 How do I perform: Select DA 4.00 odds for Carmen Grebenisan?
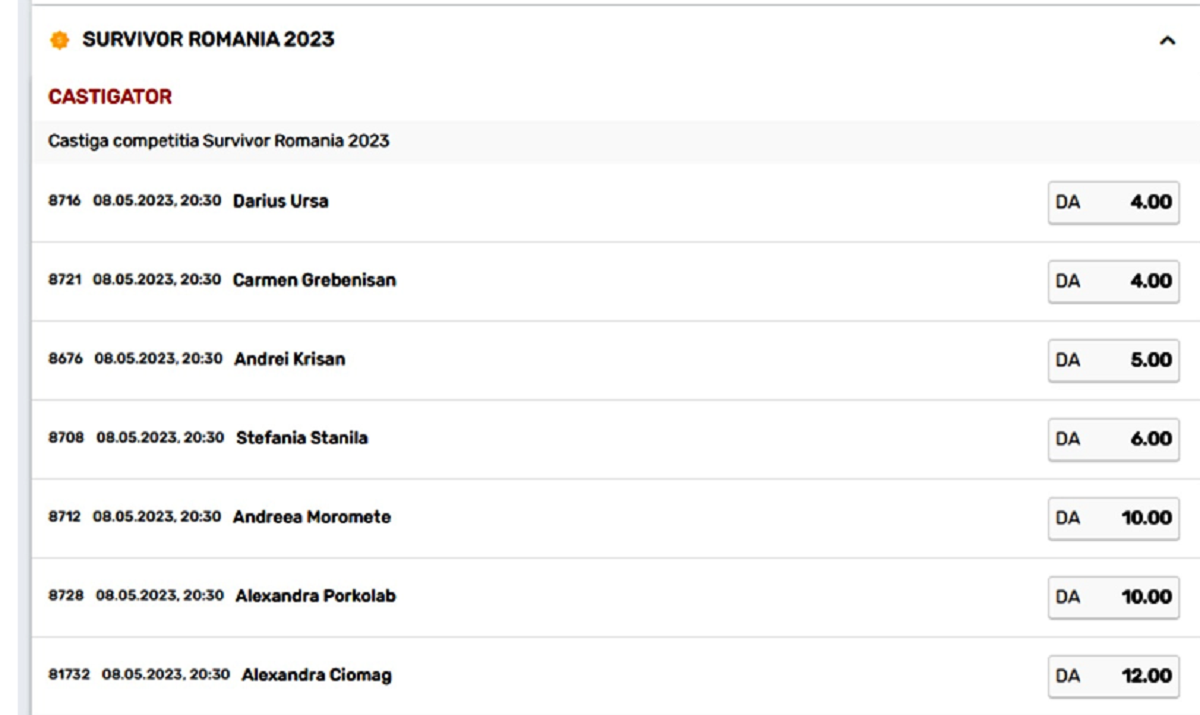(1113, 281)
